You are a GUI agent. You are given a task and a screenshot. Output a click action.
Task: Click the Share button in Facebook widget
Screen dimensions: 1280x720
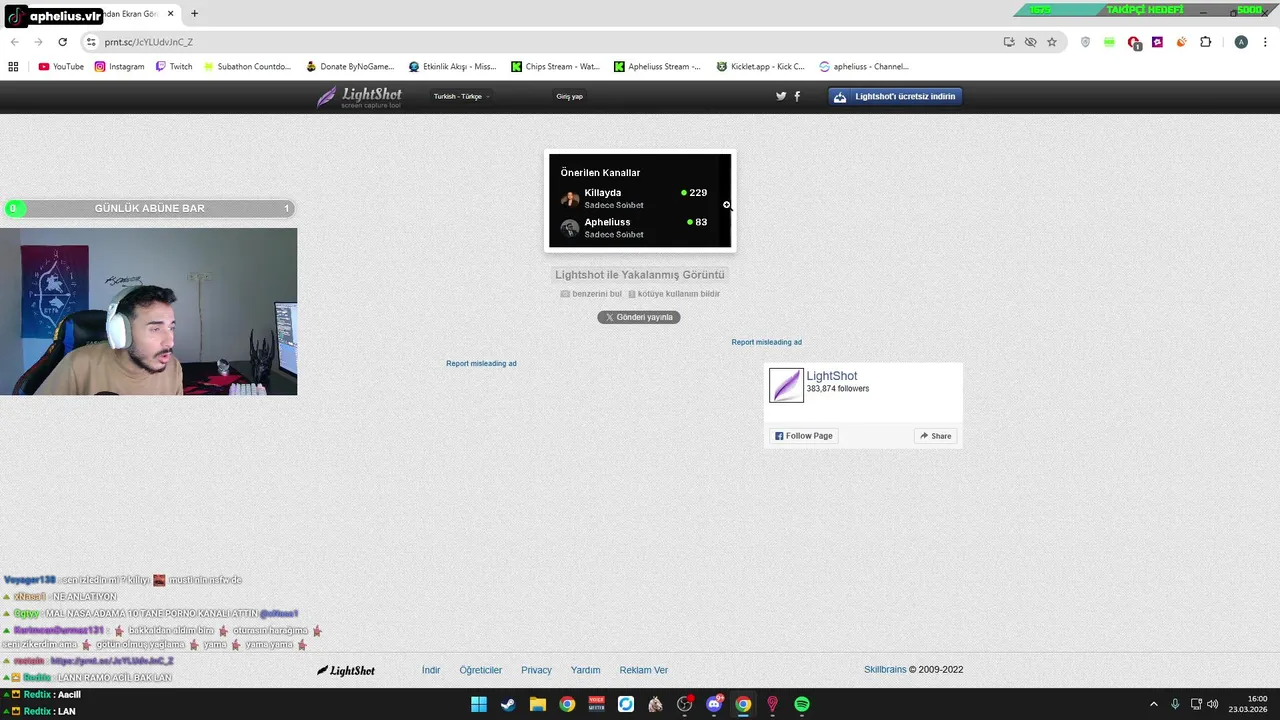[936, 436]
